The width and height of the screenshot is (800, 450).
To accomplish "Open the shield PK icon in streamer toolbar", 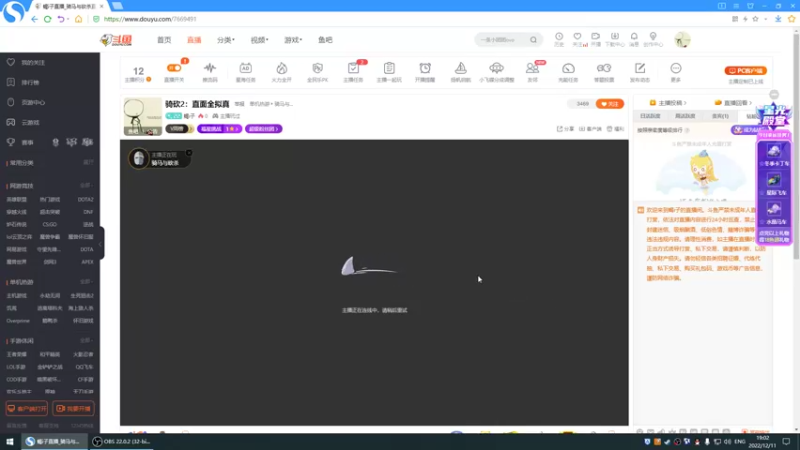I will click(317, 68).
